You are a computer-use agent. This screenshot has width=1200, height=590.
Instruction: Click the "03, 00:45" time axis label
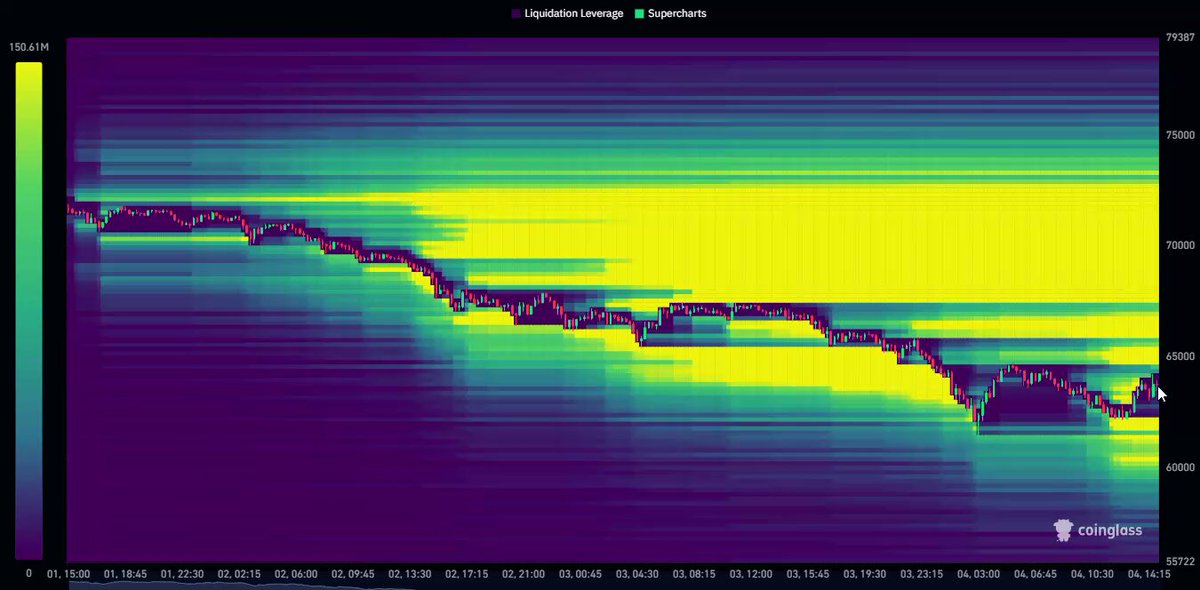coord(580,575)
